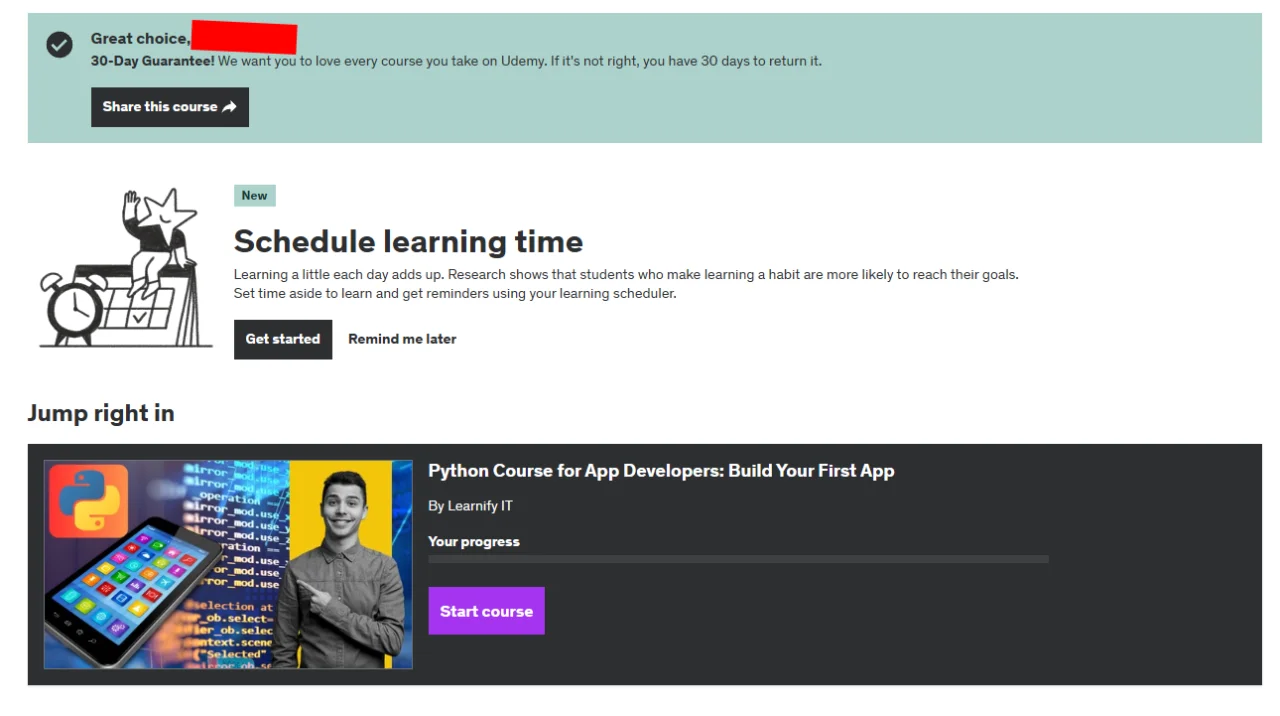Viewport: 1280px width, 716px height.
Task: Choose Remind me later
Action: pos(402,339)
